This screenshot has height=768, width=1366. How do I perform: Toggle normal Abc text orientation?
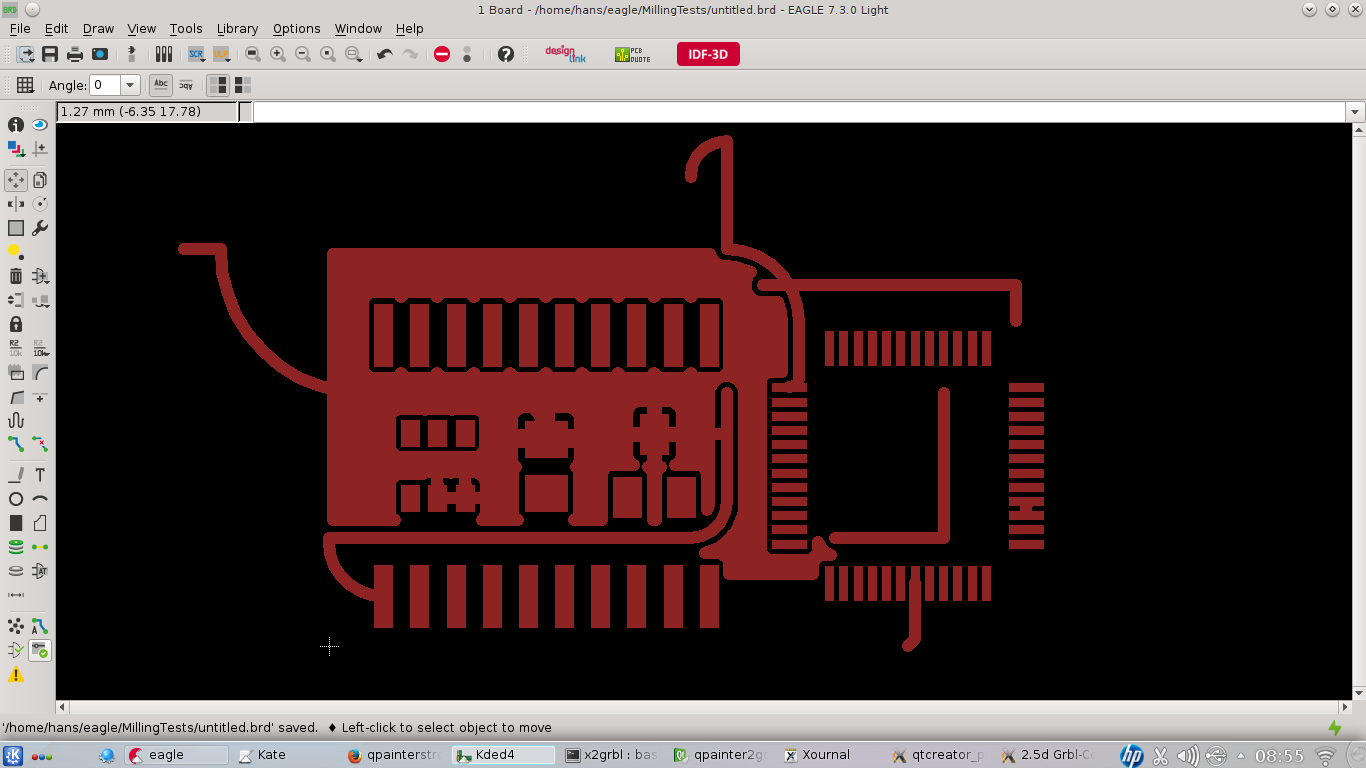click(x=161, y=85)
